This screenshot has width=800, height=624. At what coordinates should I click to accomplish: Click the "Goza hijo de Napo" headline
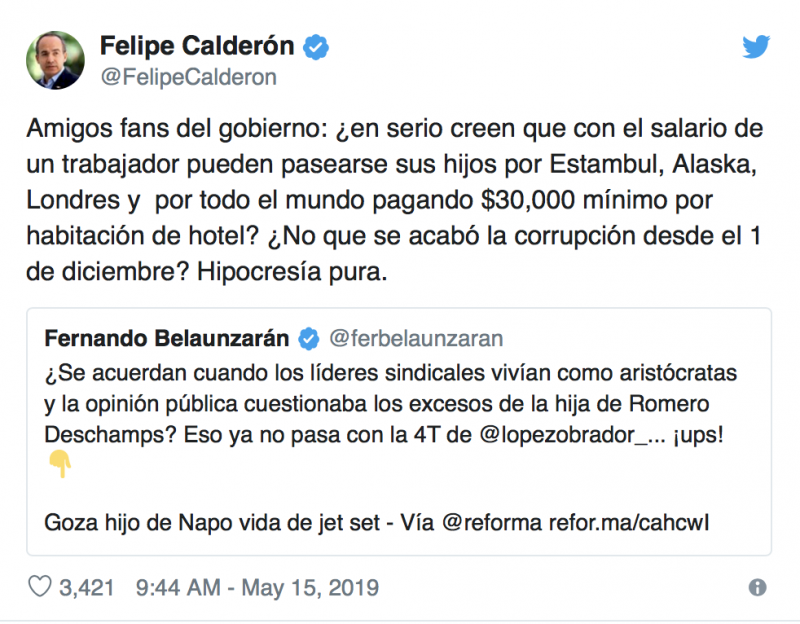200,523
